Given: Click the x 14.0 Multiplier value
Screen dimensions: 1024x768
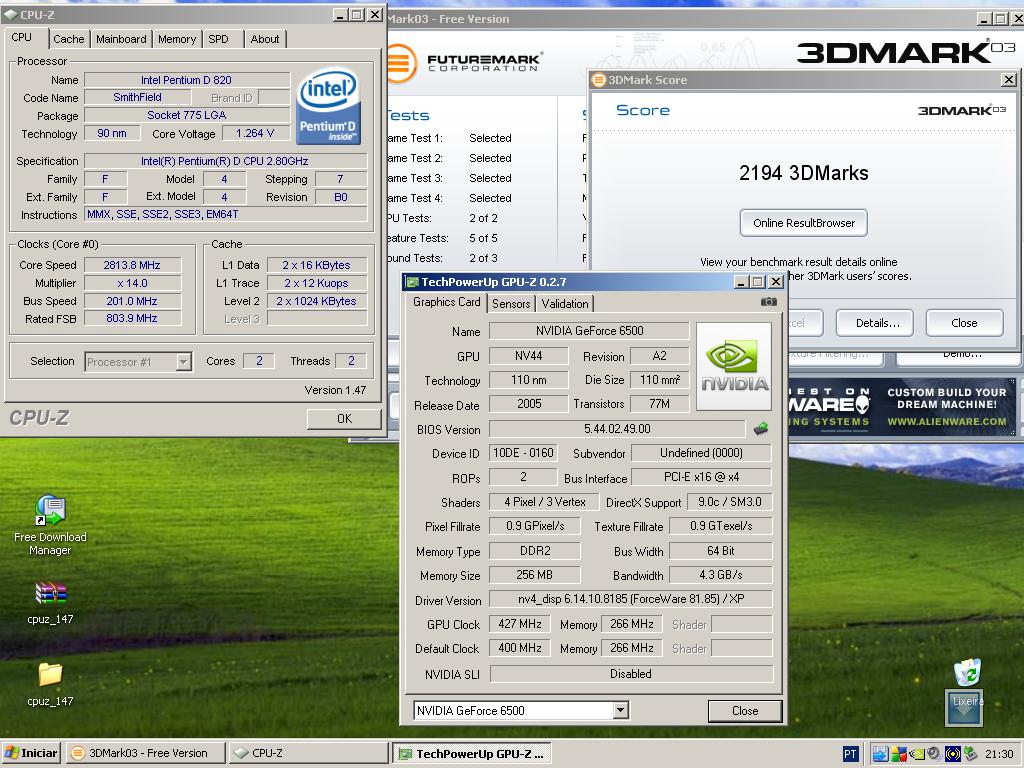Looking at the screenshot, I should click(x=133, y=283).
